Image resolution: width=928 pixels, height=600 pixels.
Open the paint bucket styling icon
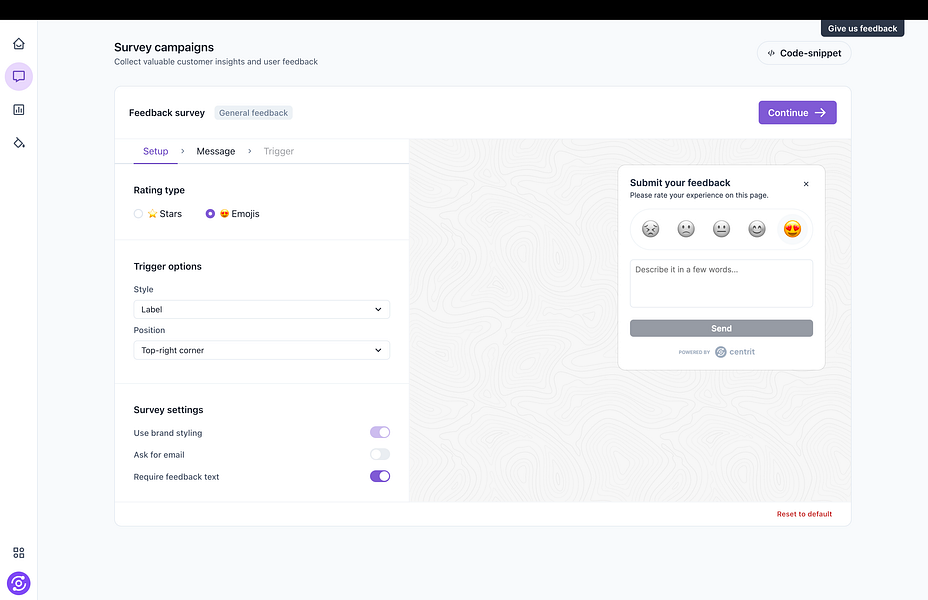pyautogui.click(x=19, y=143)
